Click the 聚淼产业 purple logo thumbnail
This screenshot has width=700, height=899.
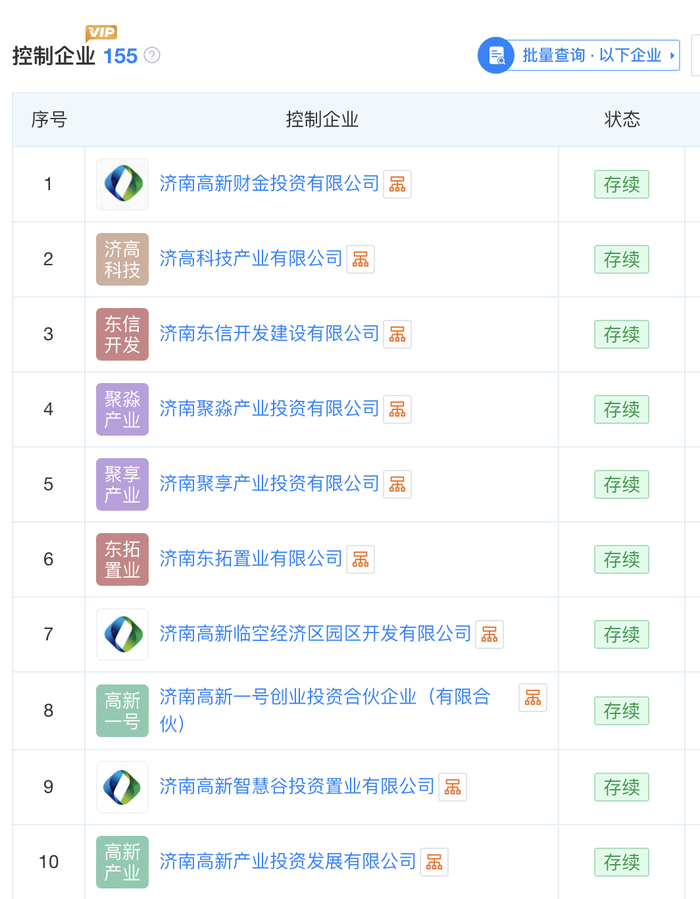pyautogui.click(x=123, y=409)
